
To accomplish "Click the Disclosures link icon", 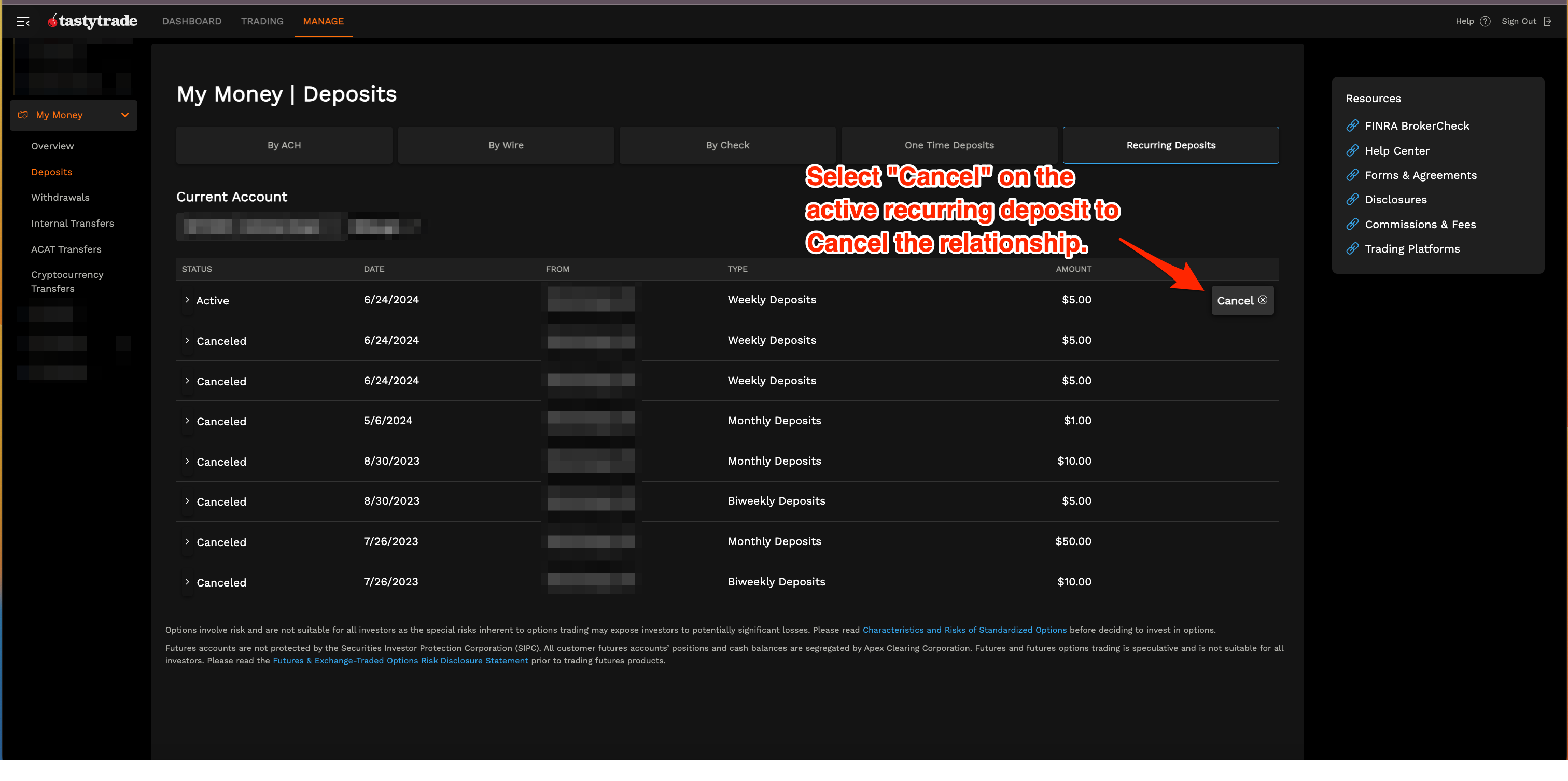I will click(x=1352, y=200).
